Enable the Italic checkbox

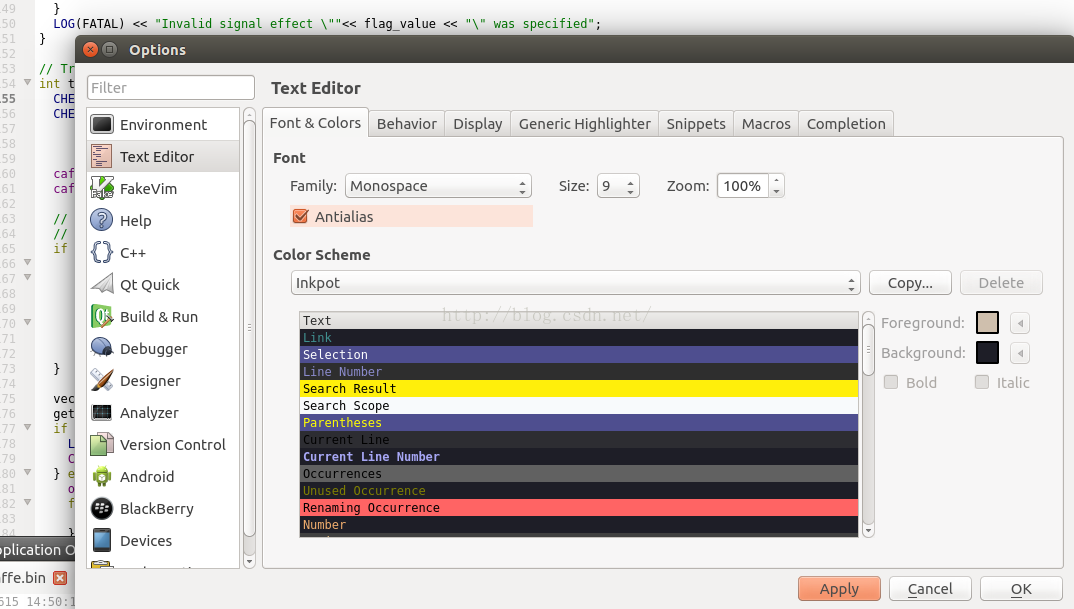(982, 382)
